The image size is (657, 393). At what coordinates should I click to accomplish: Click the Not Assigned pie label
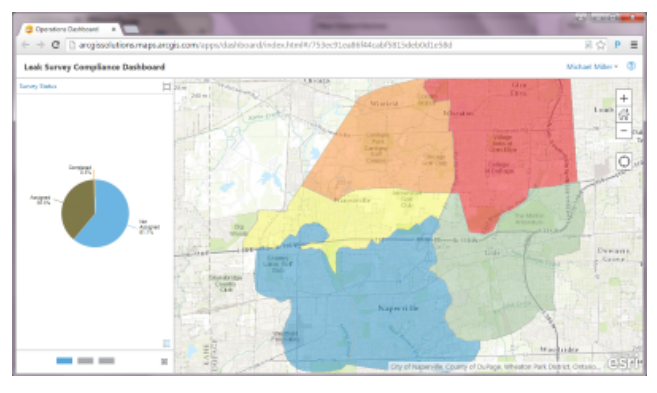coord(149,227)
